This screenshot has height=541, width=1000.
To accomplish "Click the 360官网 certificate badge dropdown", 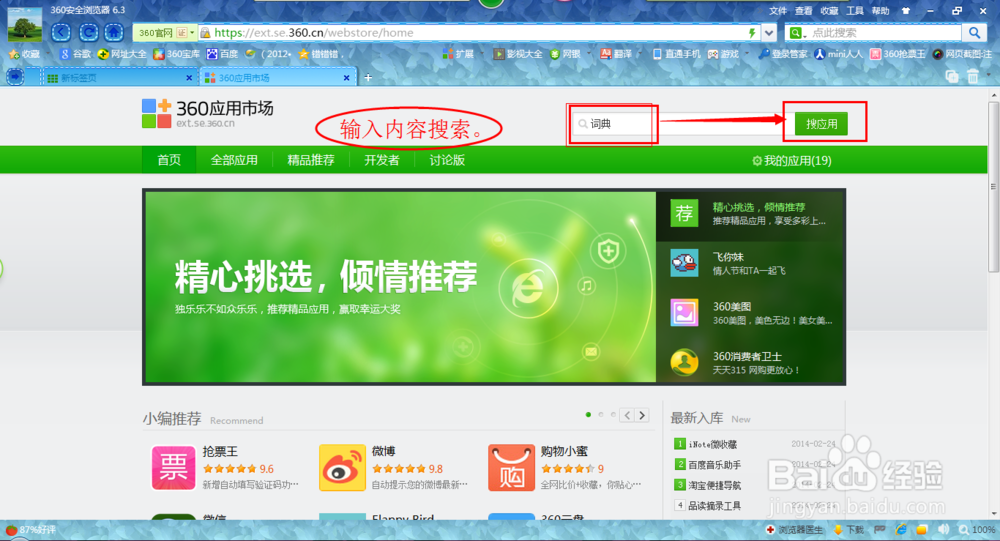I will pos(165,33).
